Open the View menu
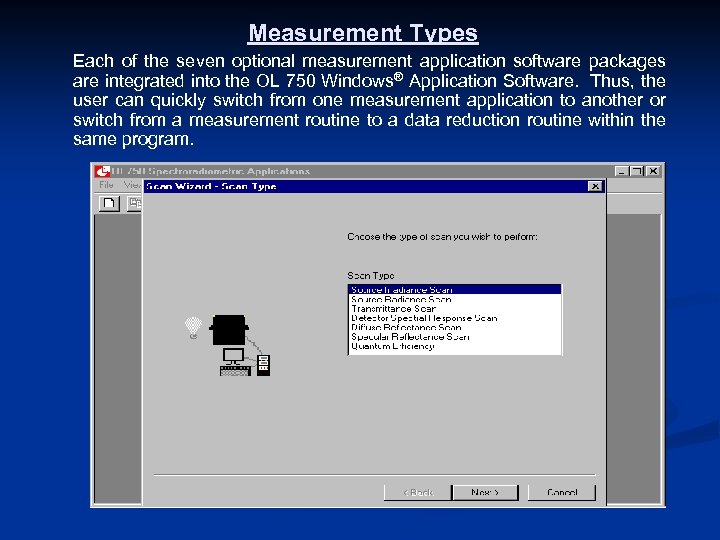Viewport: 720px width, 540px height. (132, 185)
